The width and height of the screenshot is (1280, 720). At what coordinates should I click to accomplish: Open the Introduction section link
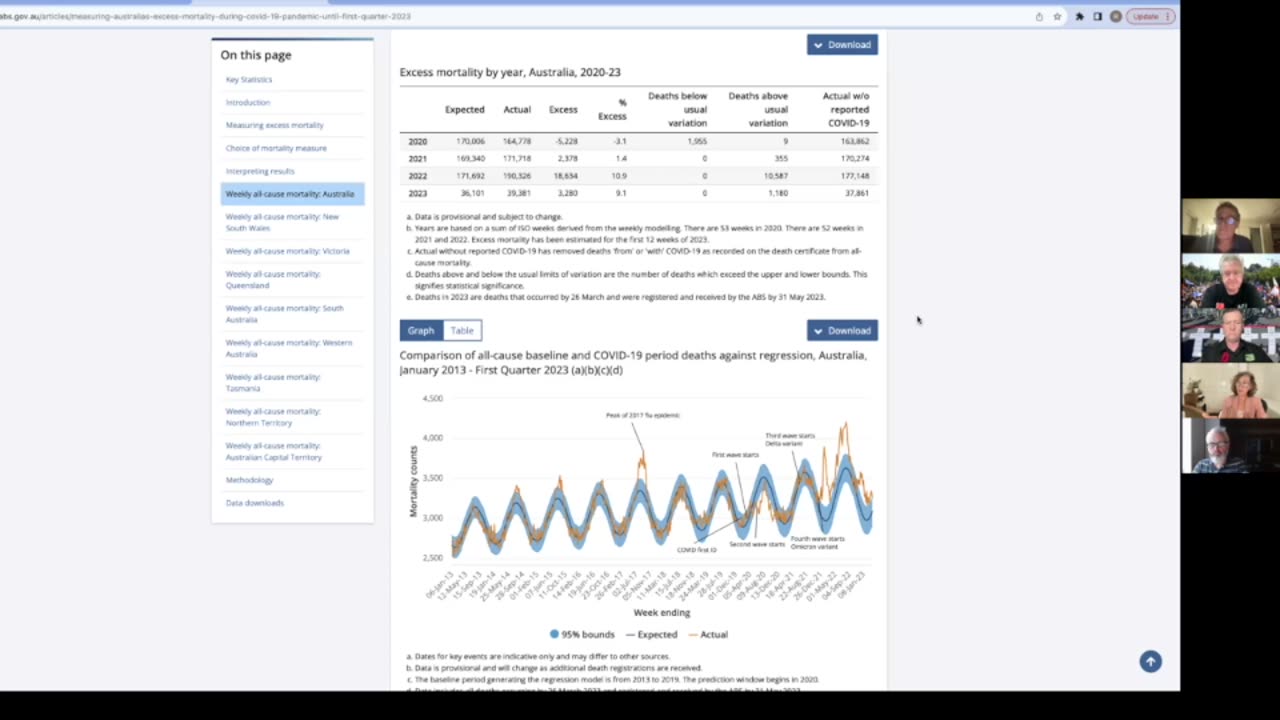248,102
